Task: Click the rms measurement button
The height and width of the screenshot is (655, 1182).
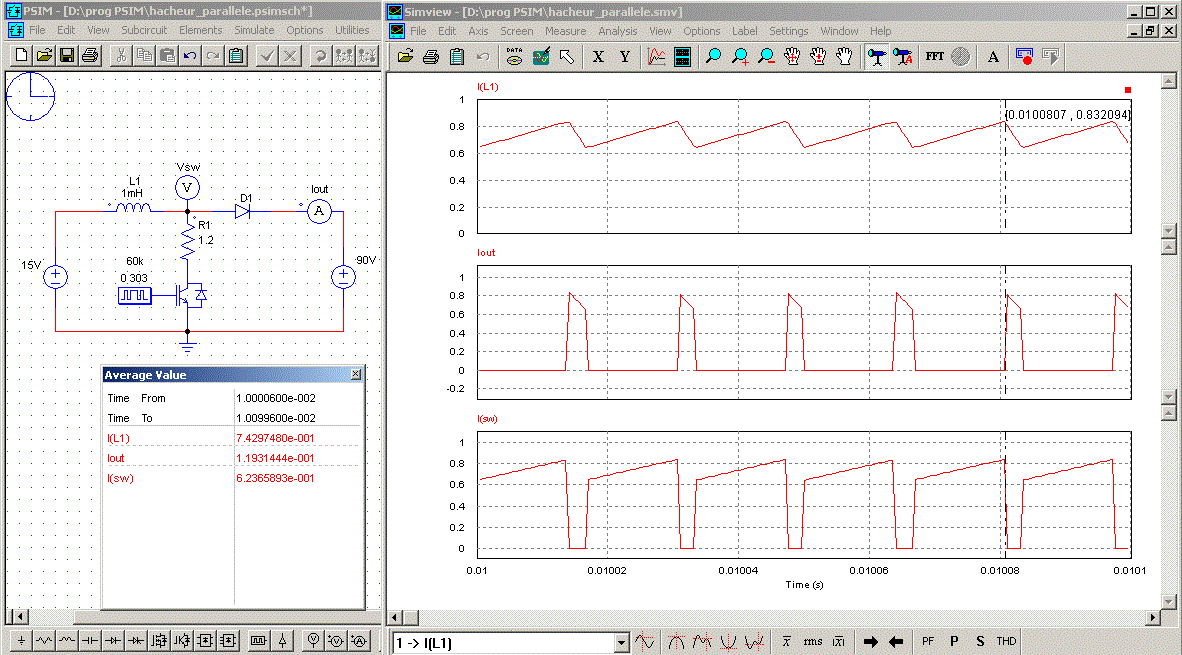Action: point(813,642)
